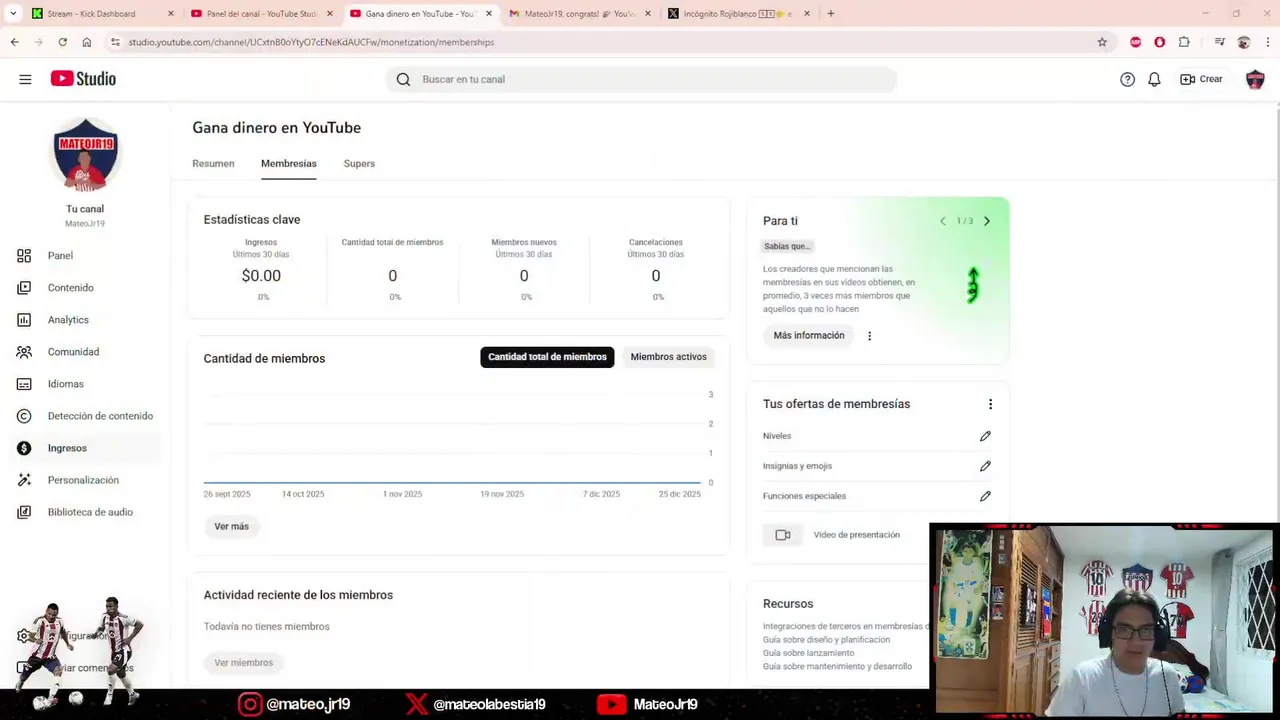Open the notifications bell
This screenshot has height=720, width=1280.
tap(1154, 79)
